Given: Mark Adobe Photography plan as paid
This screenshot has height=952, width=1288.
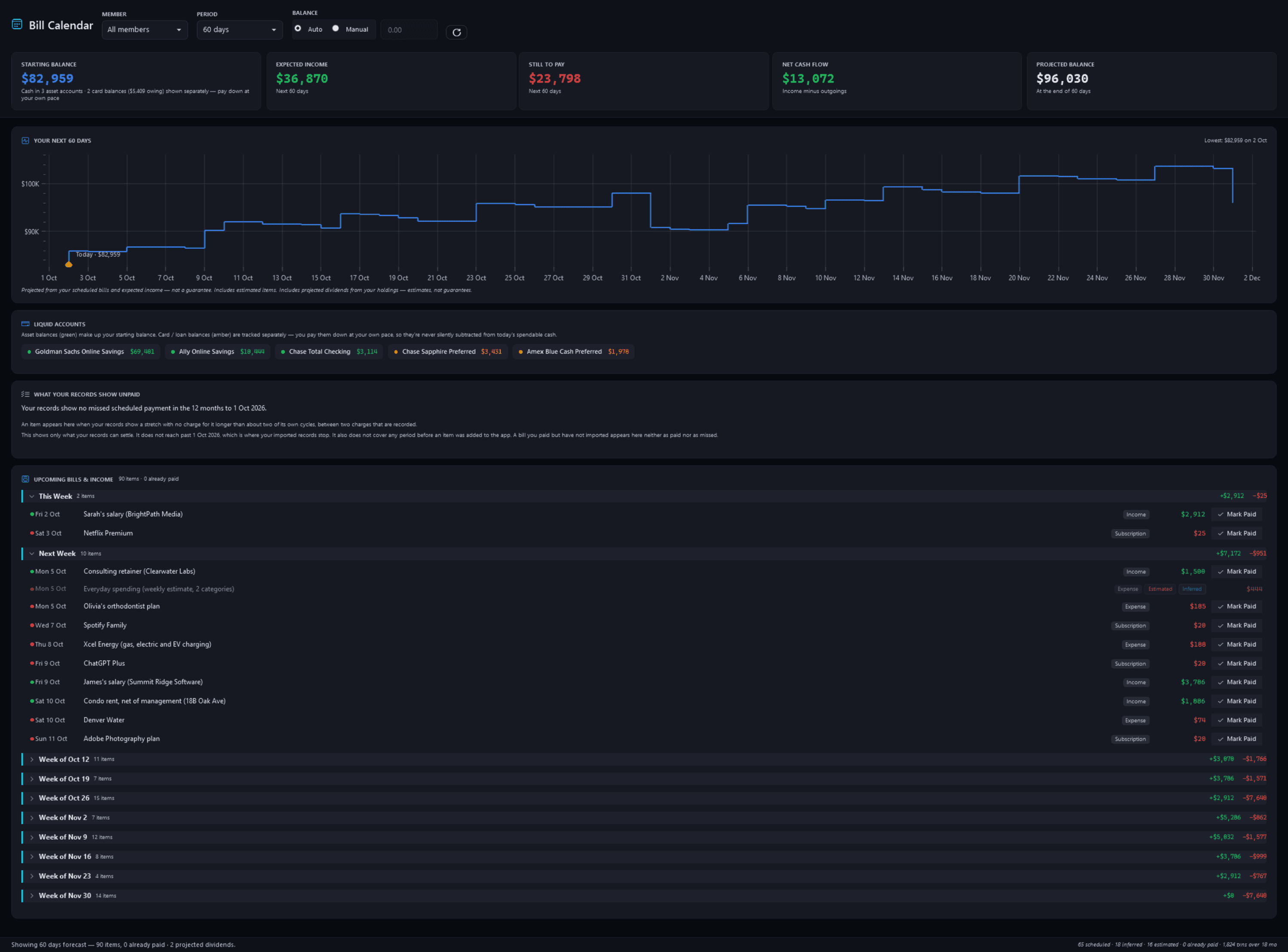Looking at the screenshot, I should pyautogui.click(x=1236, y=739).
